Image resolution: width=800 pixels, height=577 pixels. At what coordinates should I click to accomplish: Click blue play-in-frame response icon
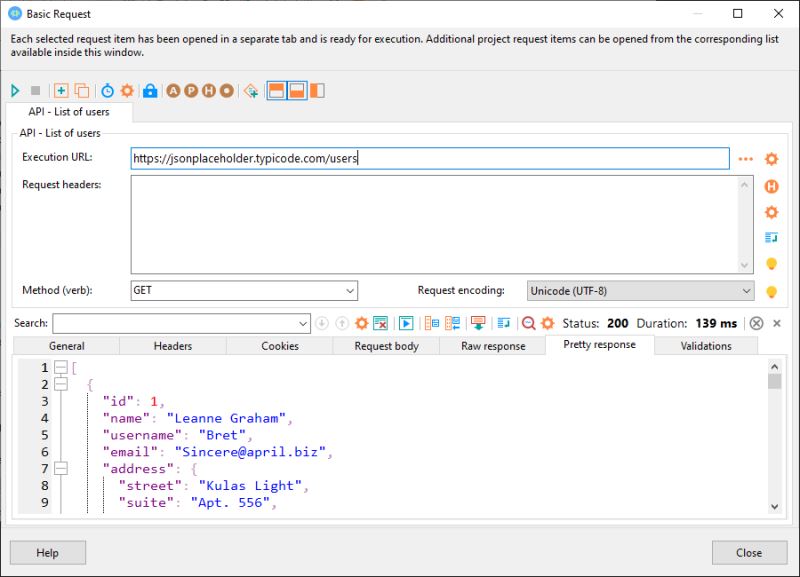click(x=406, y=323)
